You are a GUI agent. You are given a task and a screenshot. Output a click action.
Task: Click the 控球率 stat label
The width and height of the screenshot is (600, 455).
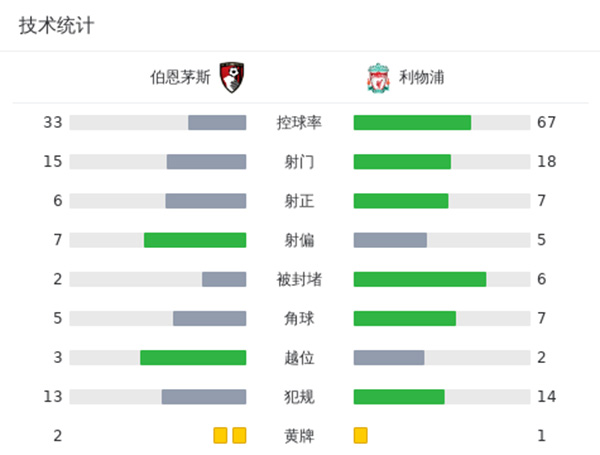[x=299, y=123]
